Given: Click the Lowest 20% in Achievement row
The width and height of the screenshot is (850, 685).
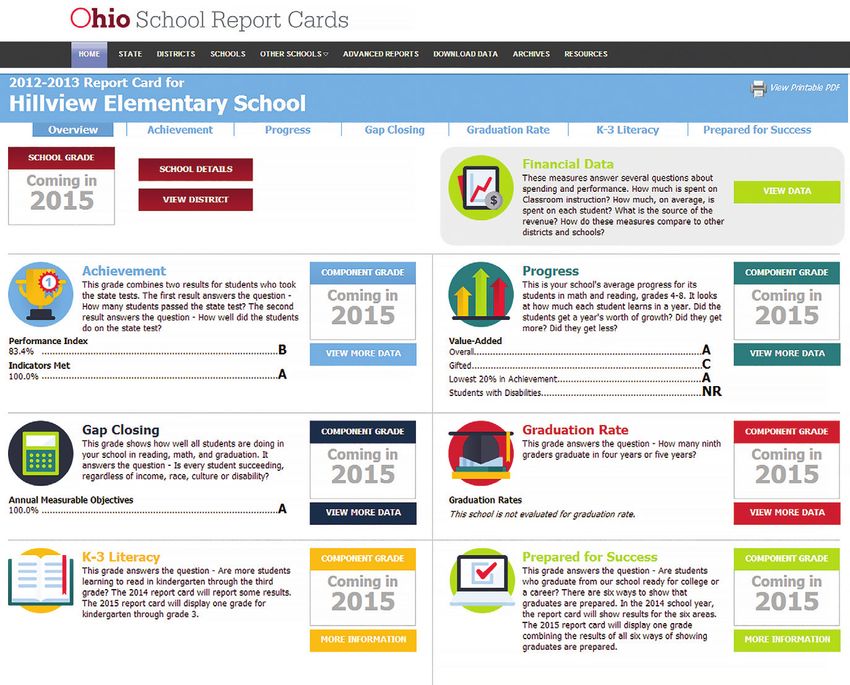Looking at the screenshot, I should [x=579, y=378].
